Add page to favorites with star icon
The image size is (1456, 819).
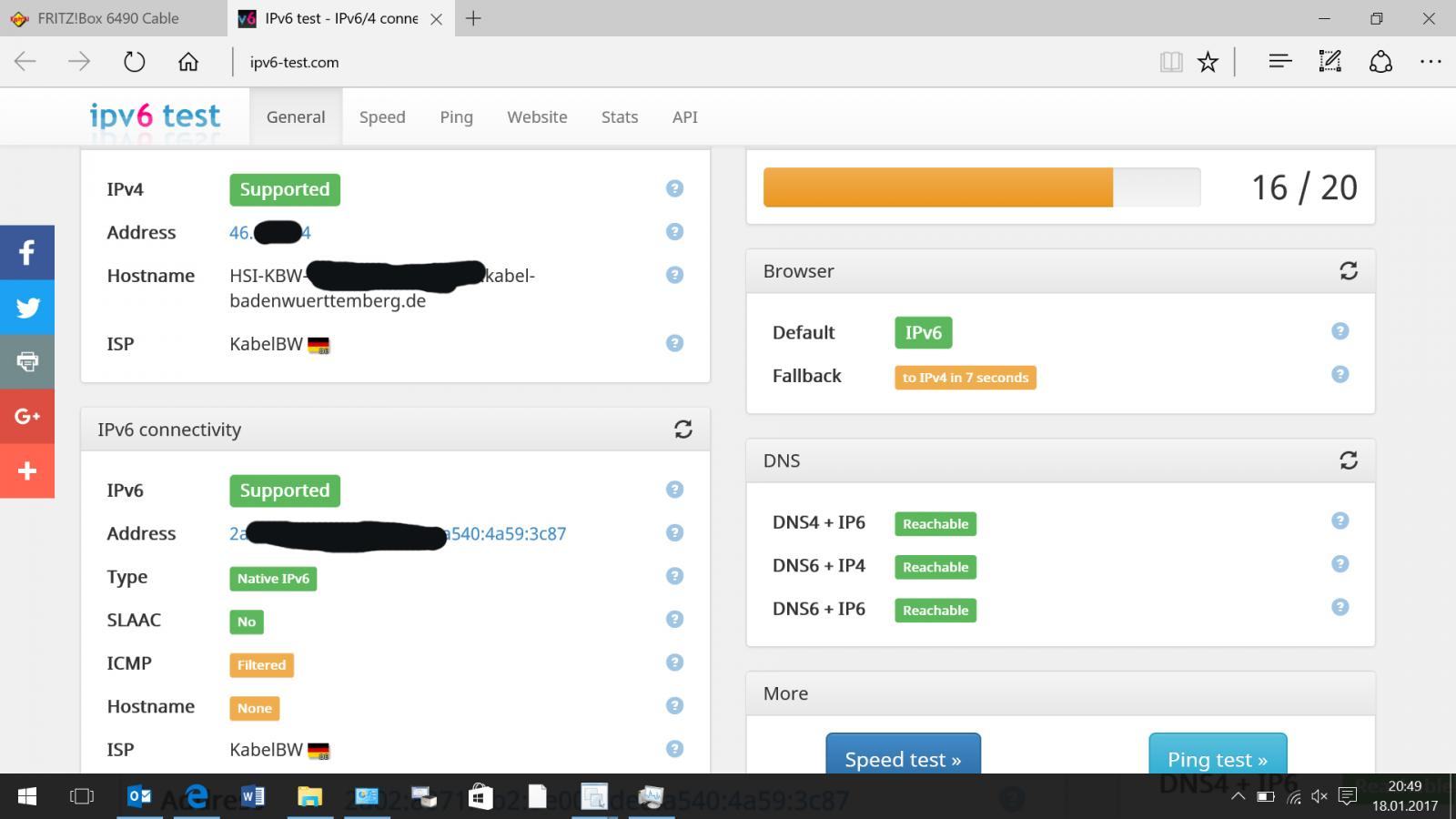pos(1208,62)
